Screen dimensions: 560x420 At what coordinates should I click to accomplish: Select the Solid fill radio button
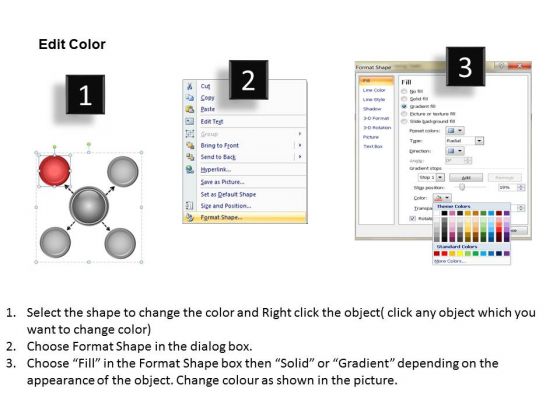coord(404,99)
